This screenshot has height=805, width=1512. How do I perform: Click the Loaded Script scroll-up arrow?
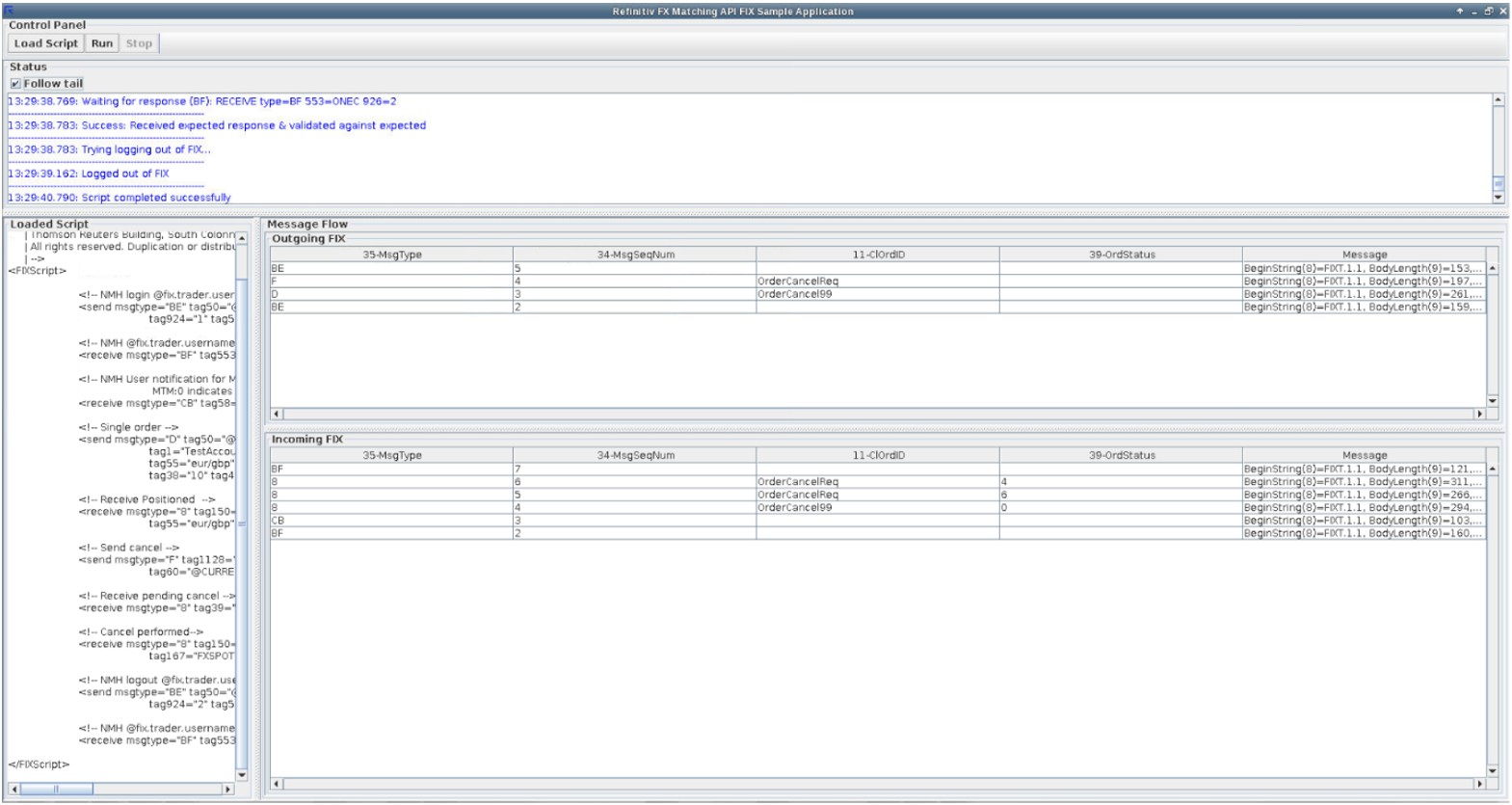click(241, 238)
